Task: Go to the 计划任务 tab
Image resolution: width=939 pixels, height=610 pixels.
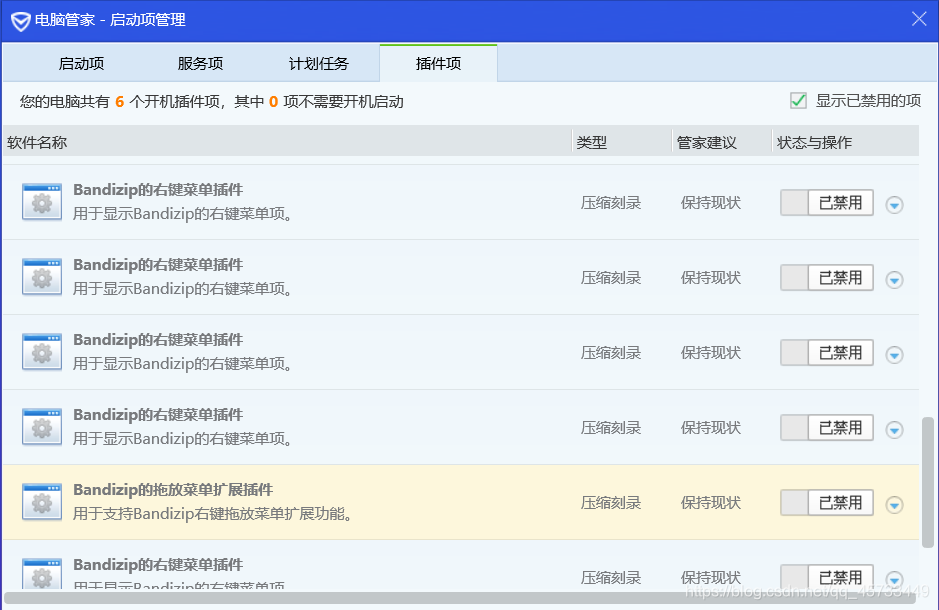Action: point(319,63)
